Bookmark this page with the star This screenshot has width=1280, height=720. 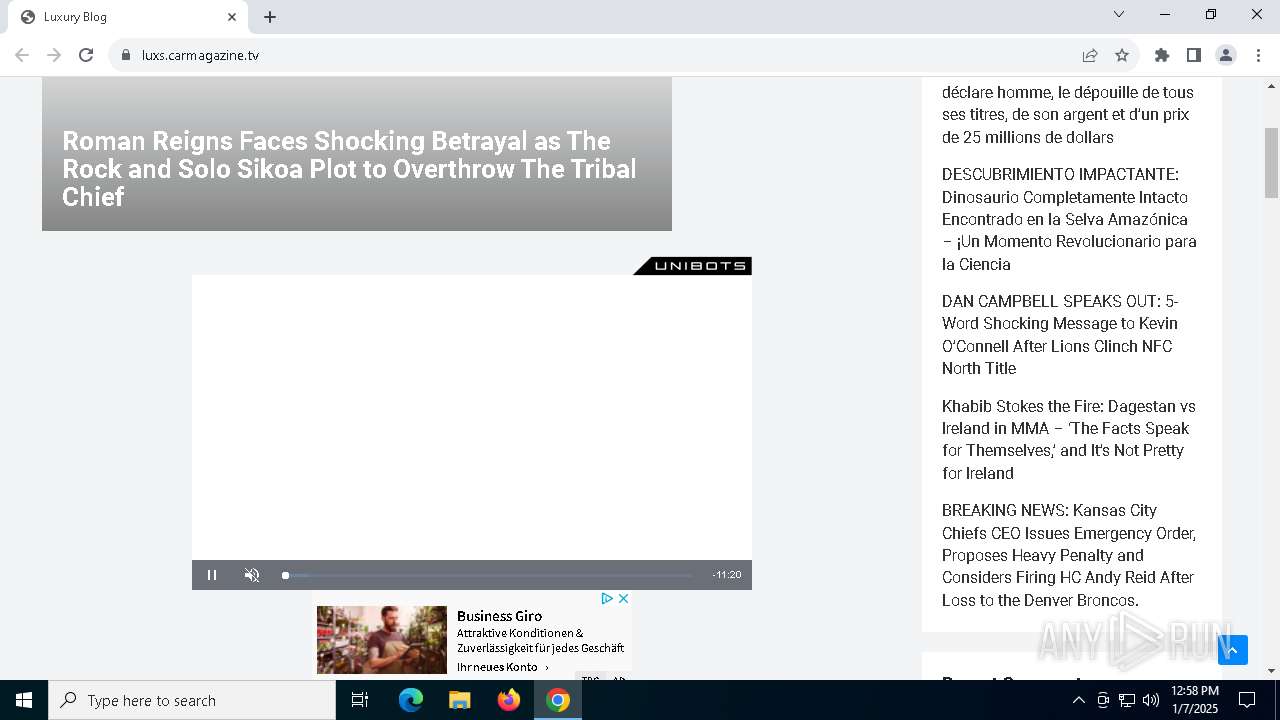tap(1122, 55)
